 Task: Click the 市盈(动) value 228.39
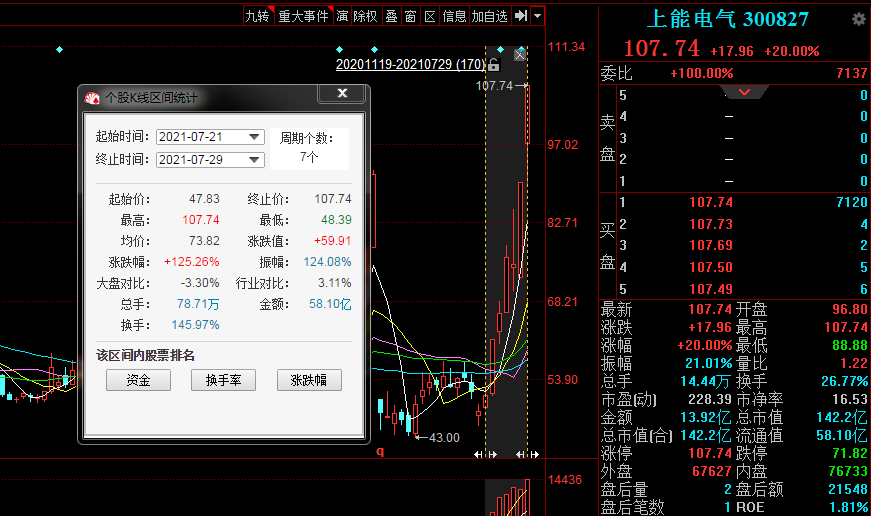tap(710, 399)
